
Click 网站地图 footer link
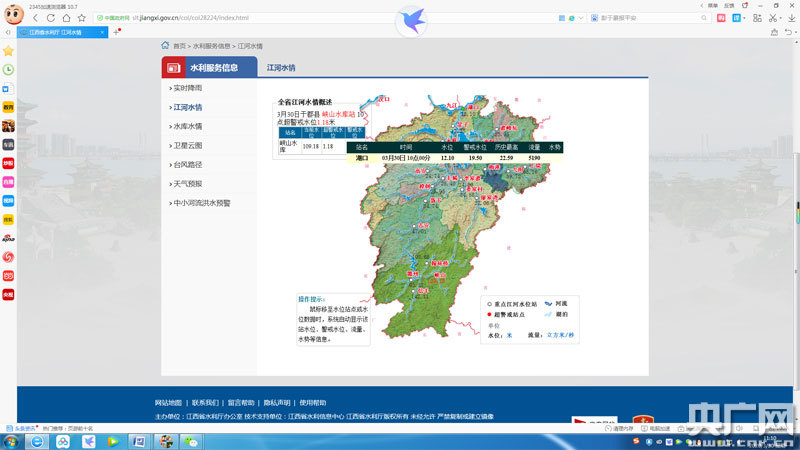point(168,403)
